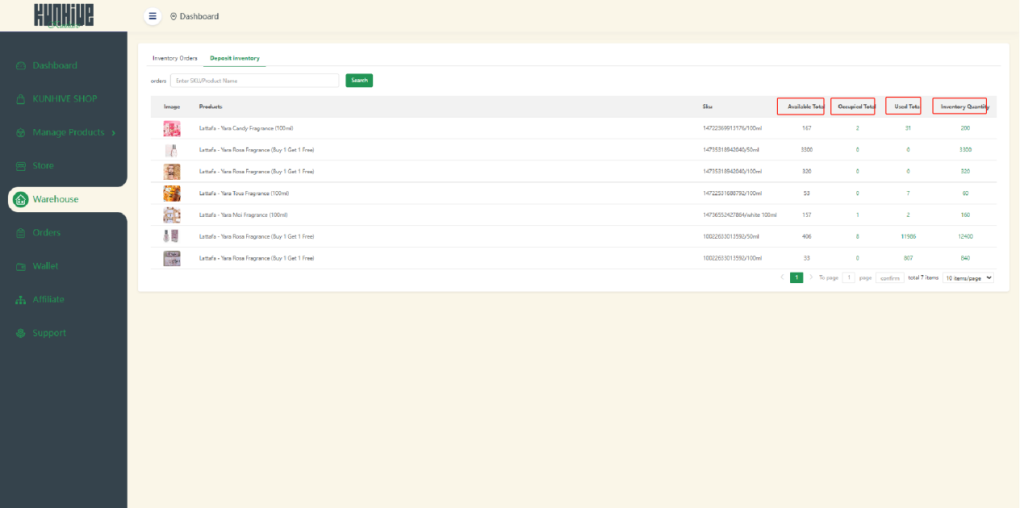Click the Image column header
1024x508 pixels.
(172, 106)
